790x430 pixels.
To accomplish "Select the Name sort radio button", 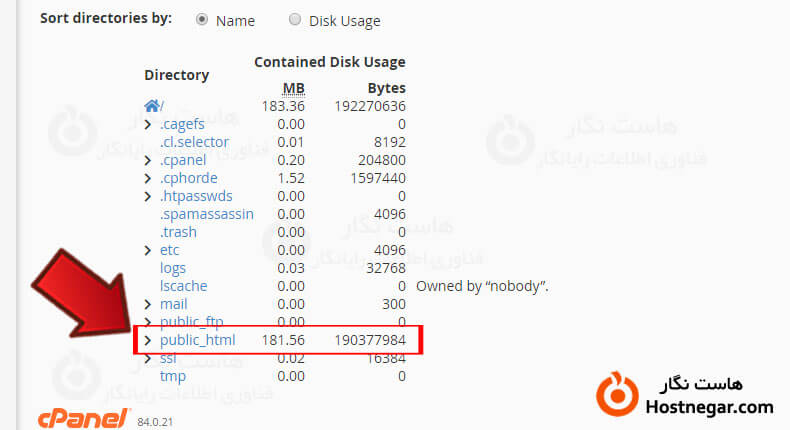I will point(203,20).
